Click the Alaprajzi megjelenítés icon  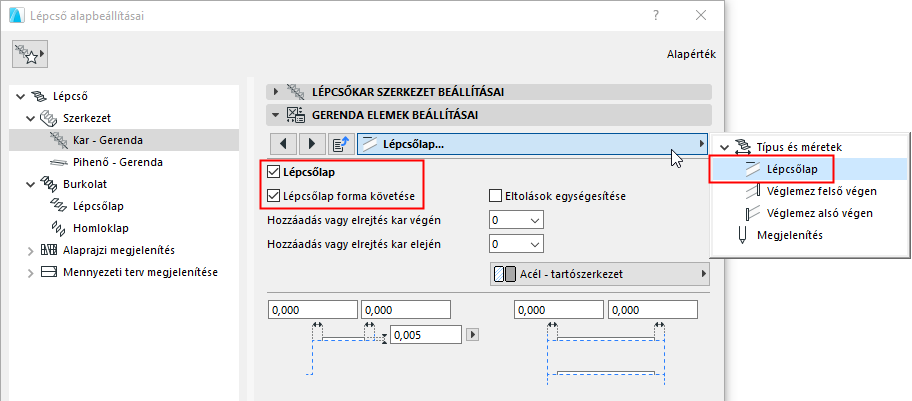point(49,250)
